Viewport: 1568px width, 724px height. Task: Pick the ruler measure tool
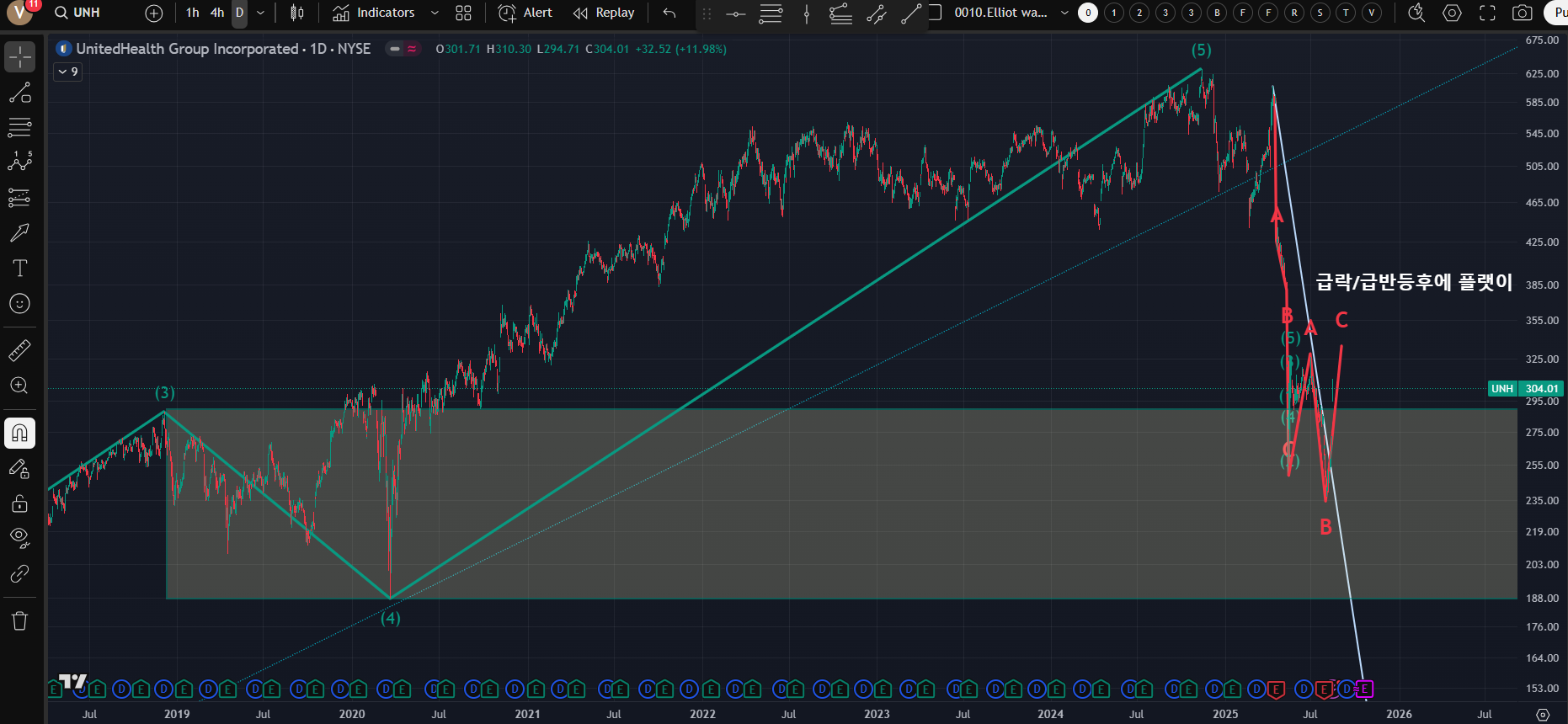[x=19, y=349]
